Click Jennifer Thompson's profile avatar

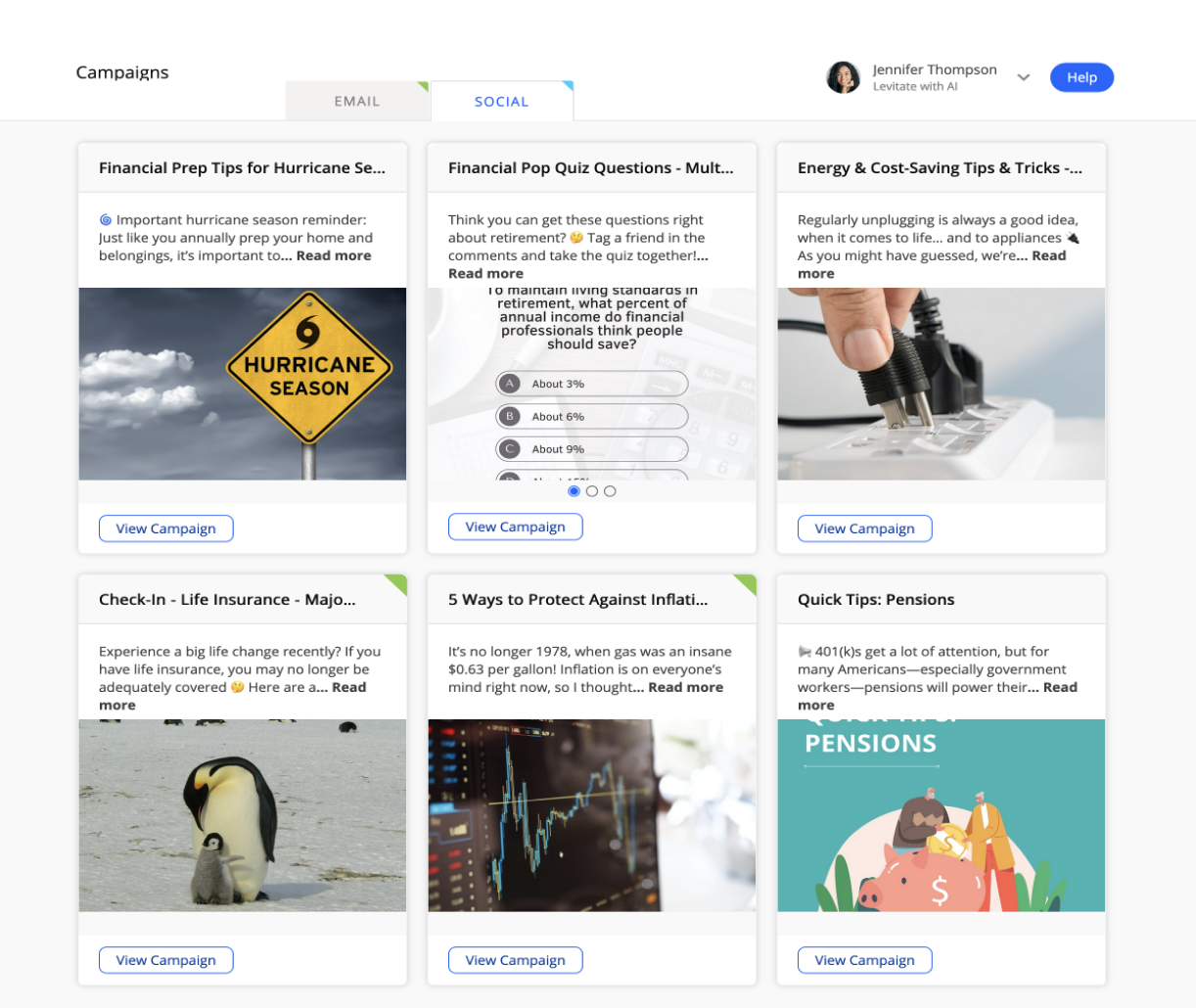tap(844, 77)
